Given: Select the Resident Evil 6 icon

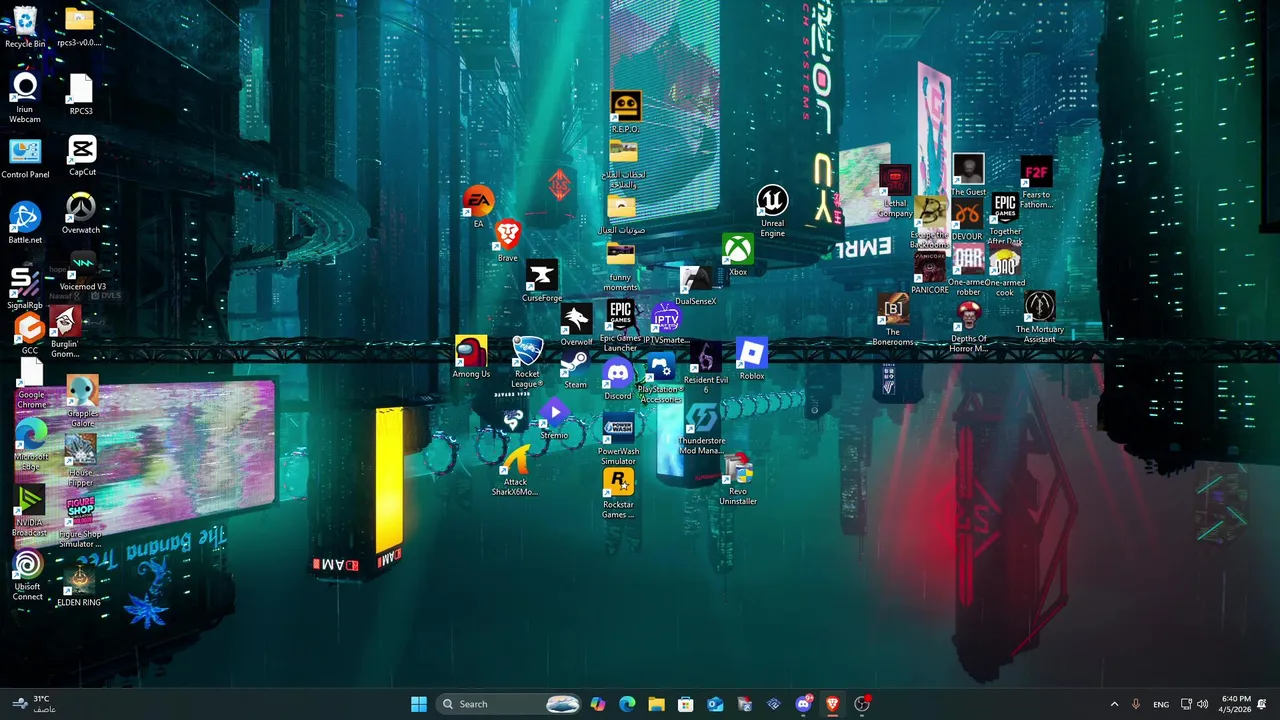Looking at the screenshot, I should pos(706,368).
